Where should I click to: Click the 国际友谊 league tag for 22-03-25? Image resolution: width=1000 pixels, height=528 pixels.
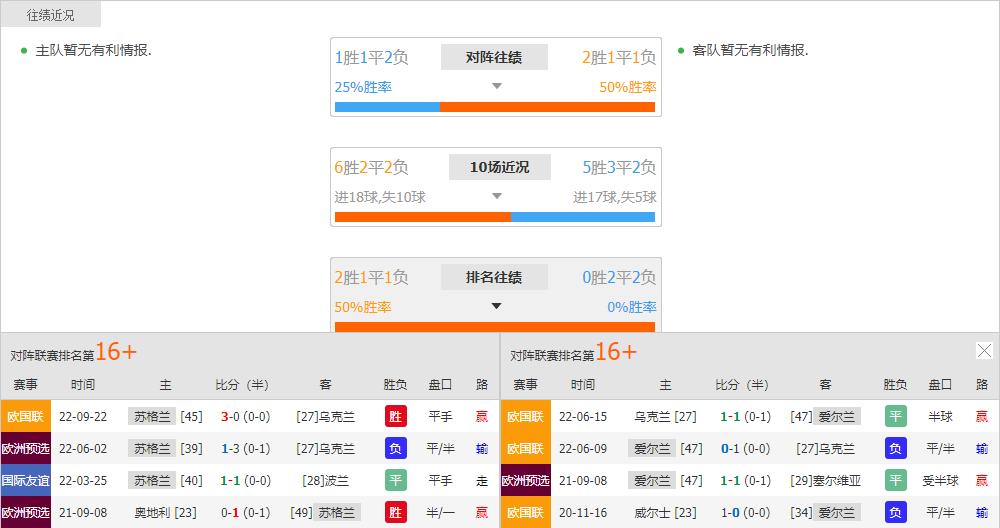[x=25, y=481]
